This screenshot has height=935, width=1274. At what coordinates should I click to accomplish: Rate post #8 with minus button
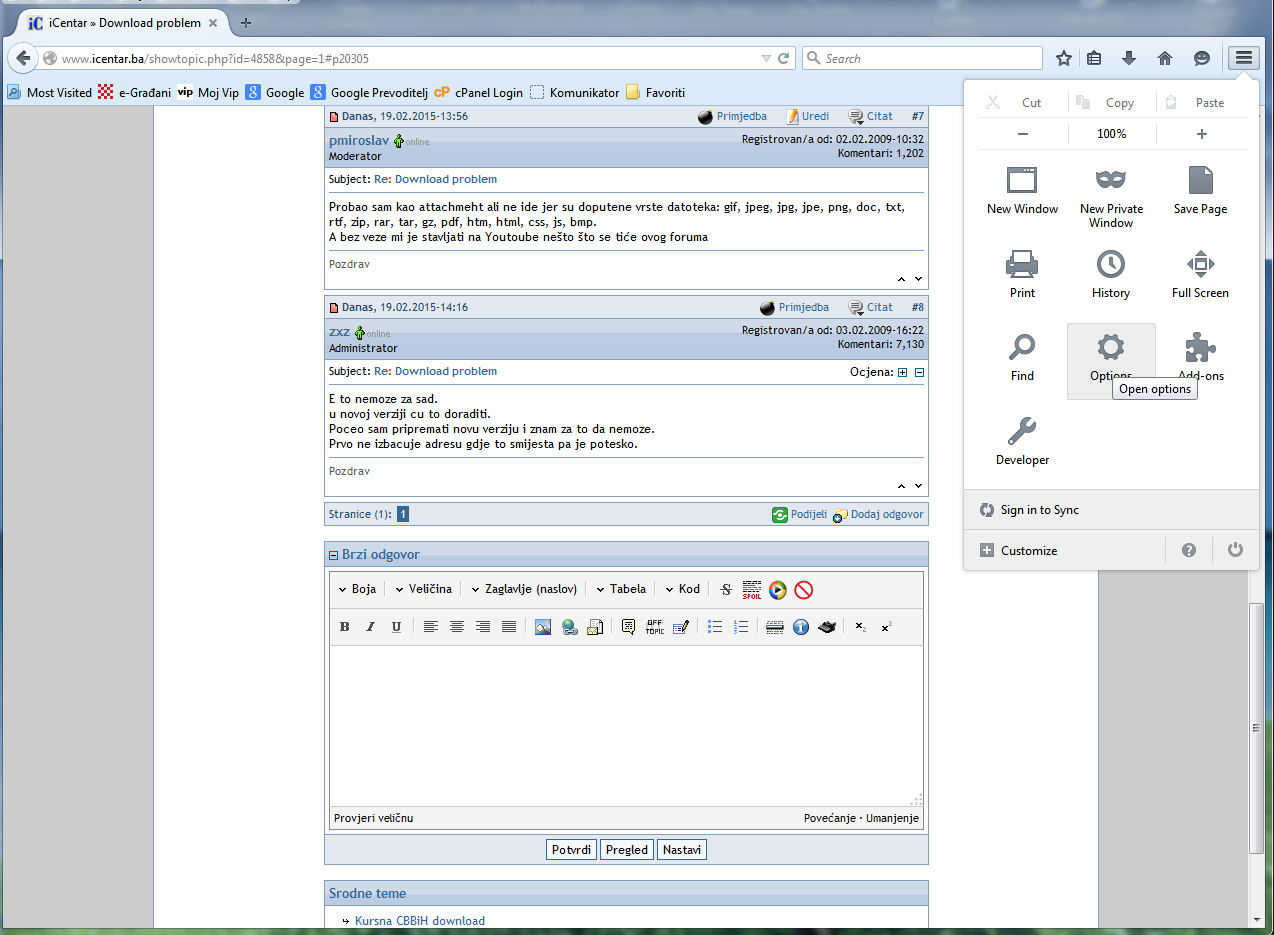point(919,372)
